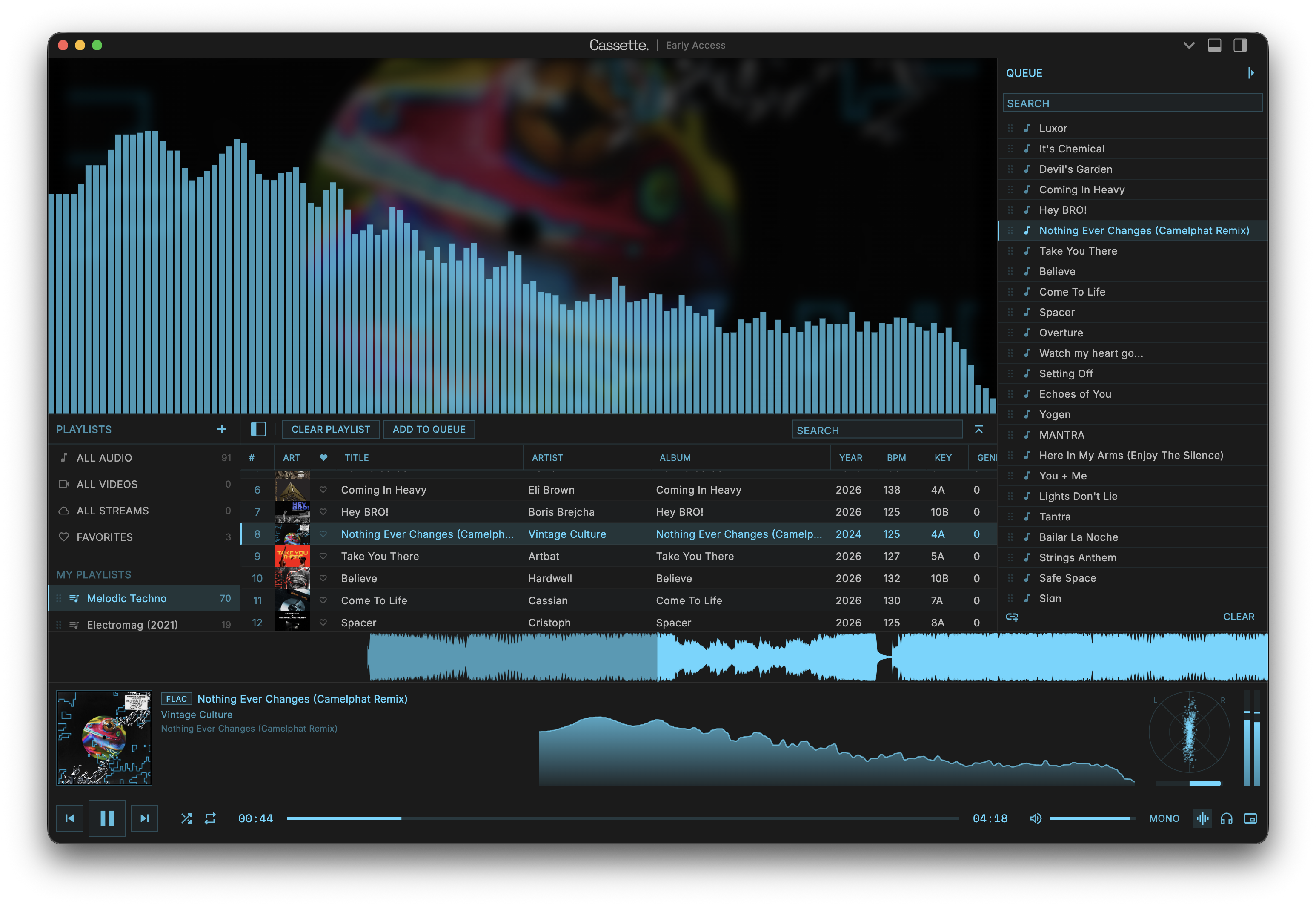Clear the queue with CLEAR

[1238, 617]
